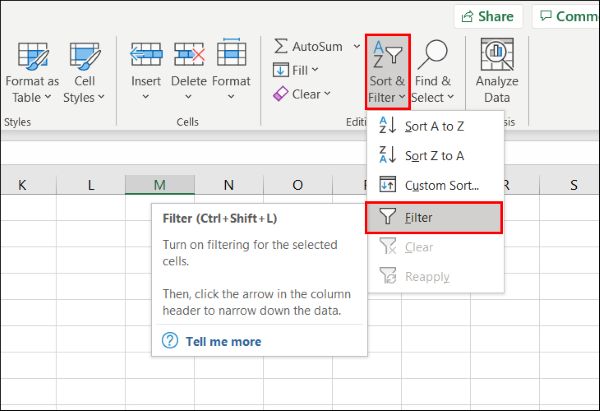
Task: Click the Custom Sort icon
Action: 388,185
